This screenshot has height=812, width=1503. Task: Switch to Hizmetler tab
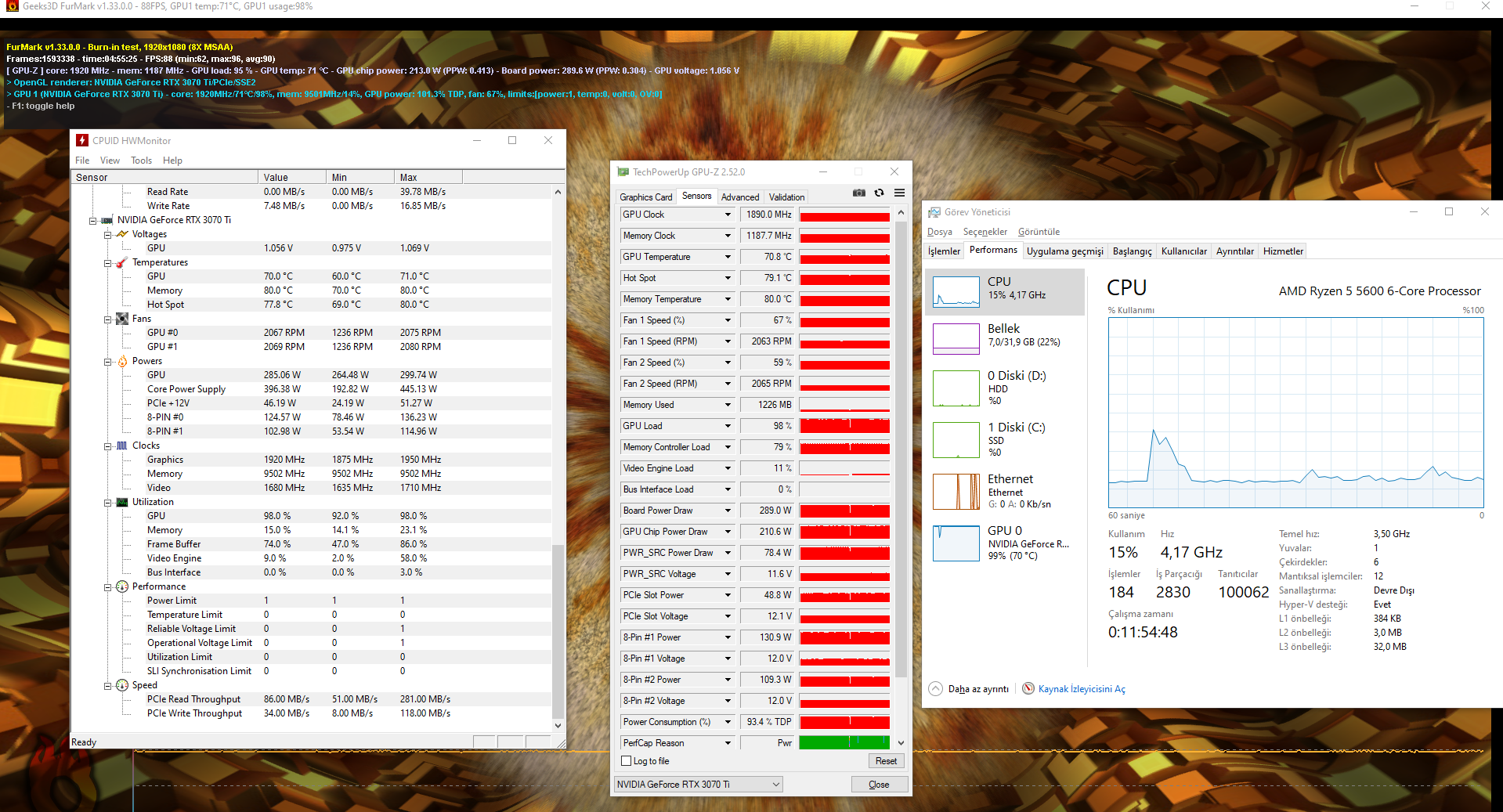[x=1283, y=251]
